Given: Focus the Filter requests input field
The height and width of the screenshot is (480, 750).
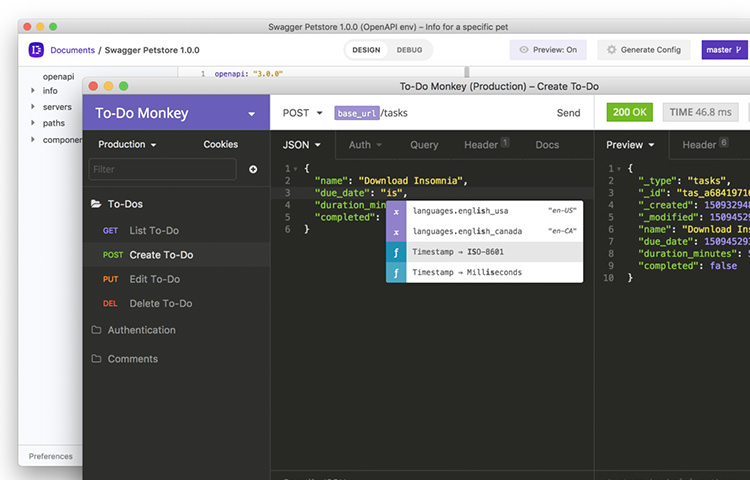Looking at the screenshot, I should [x=163, y=169].
